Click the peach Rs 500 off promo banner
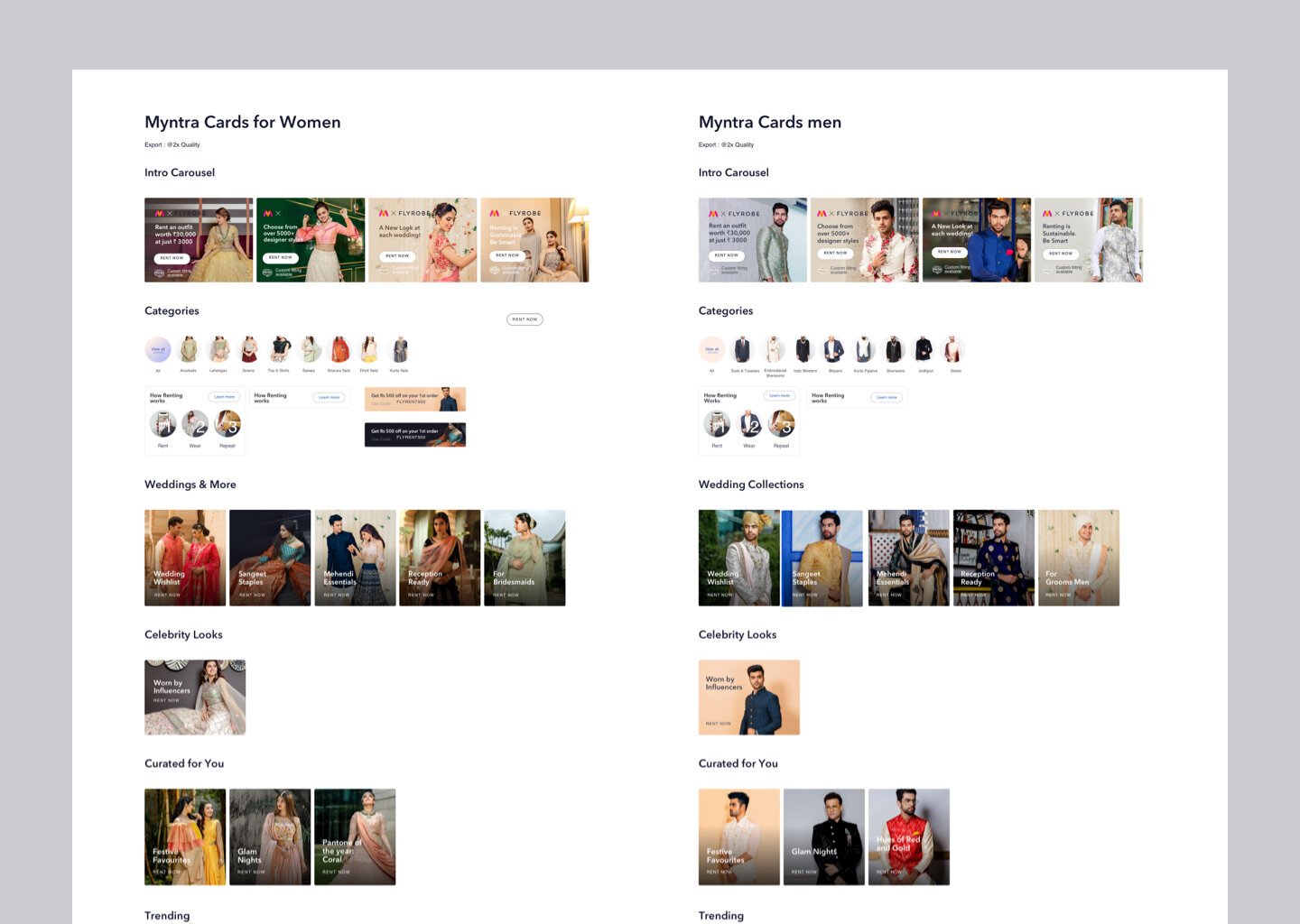 pyautogui.click(x=415, y=399)
